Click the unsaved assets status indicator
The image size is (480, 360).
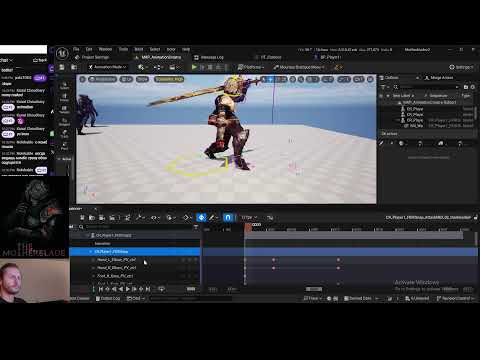coord(417,298)
